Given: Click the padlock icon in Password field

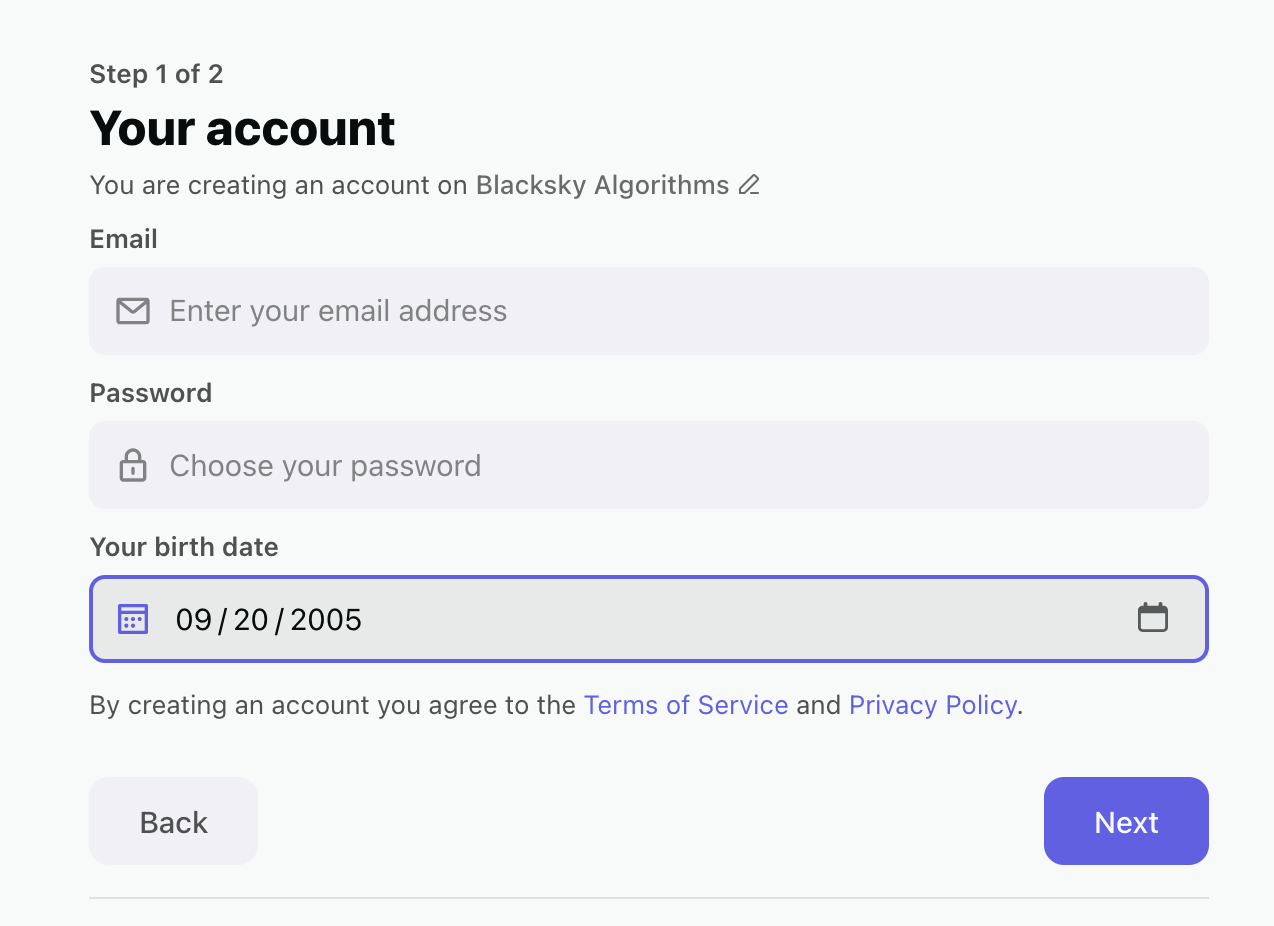Looking at the screenshot, I should (133, 465).
